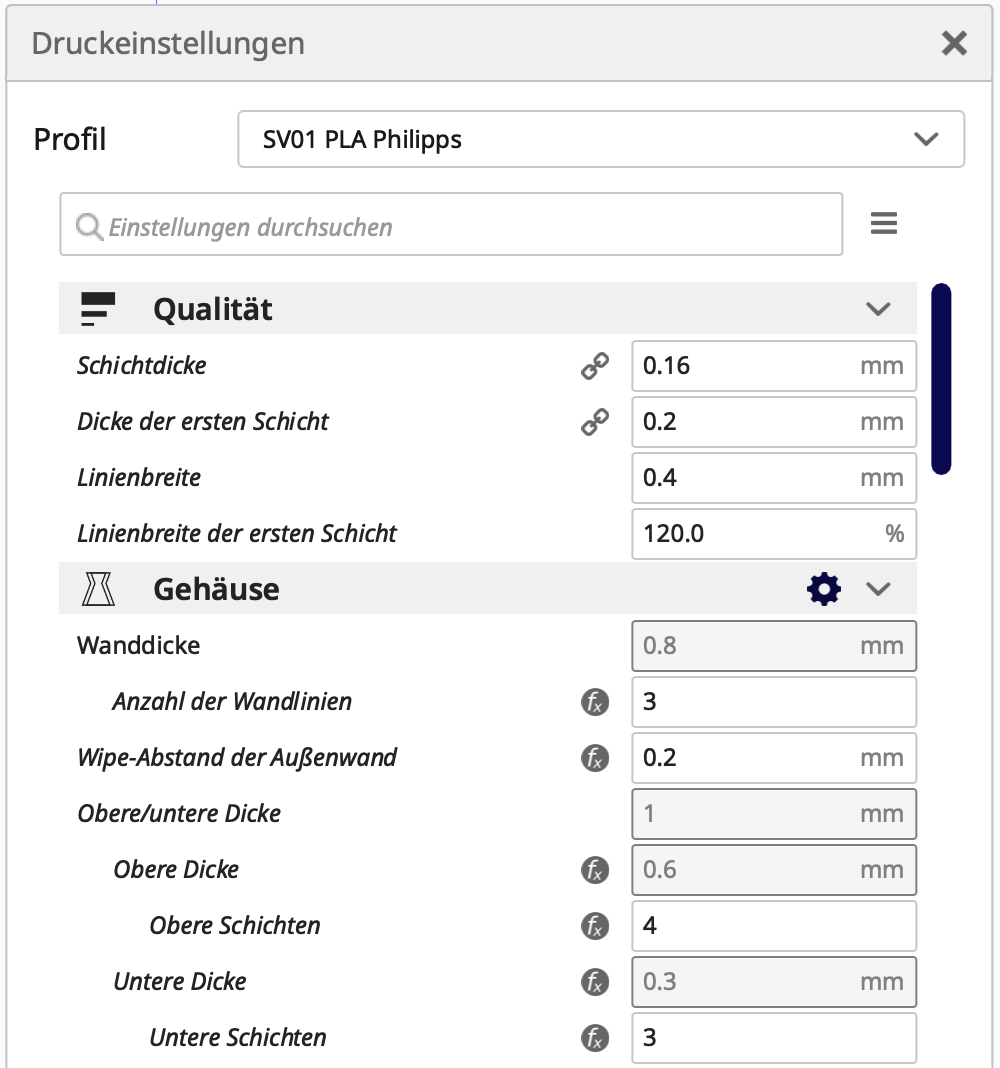Collapse the Gehäuse section chevron
1000x1068 pixels.
[x=878, y=588]
